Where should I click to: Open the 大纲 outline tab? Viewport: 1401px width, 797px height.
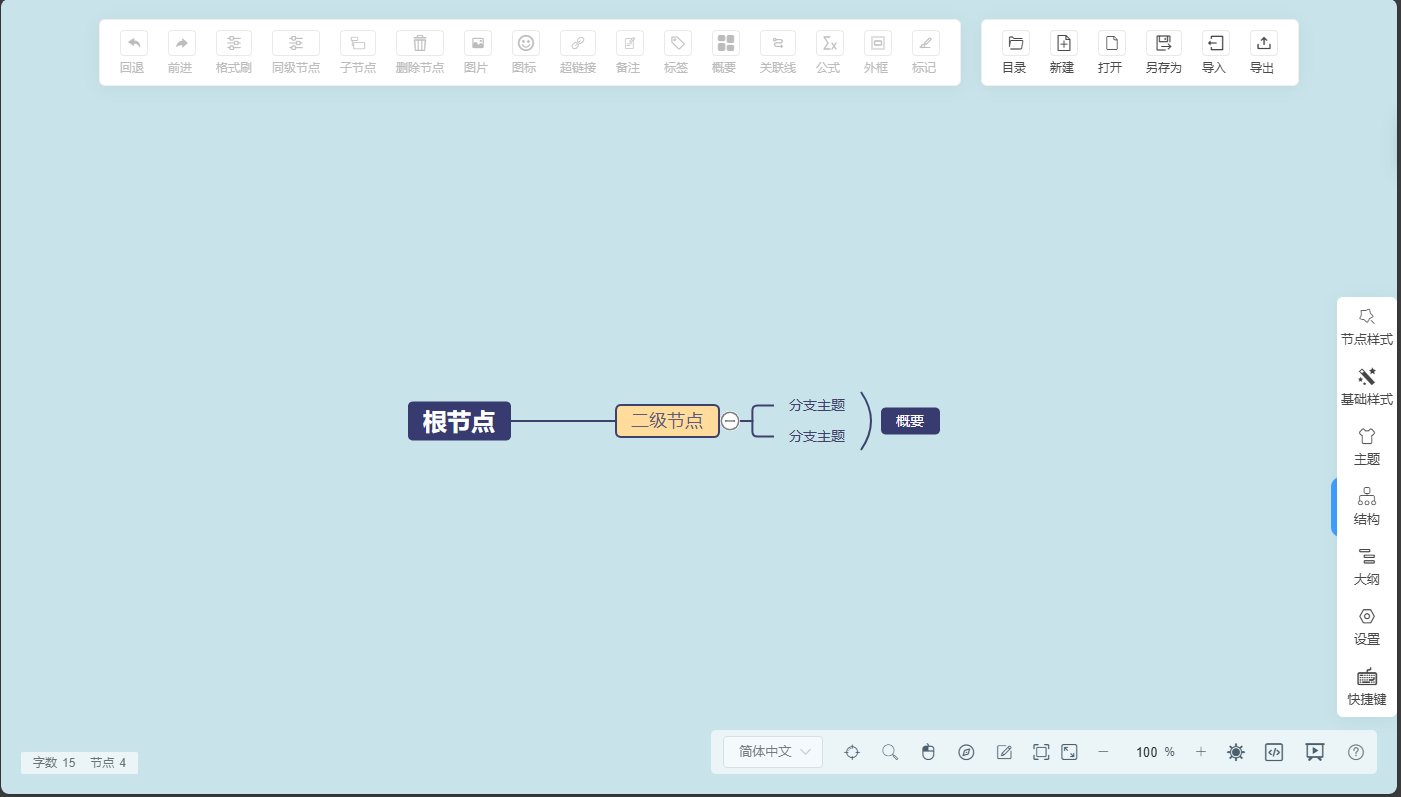click(x=1366, y=566)
